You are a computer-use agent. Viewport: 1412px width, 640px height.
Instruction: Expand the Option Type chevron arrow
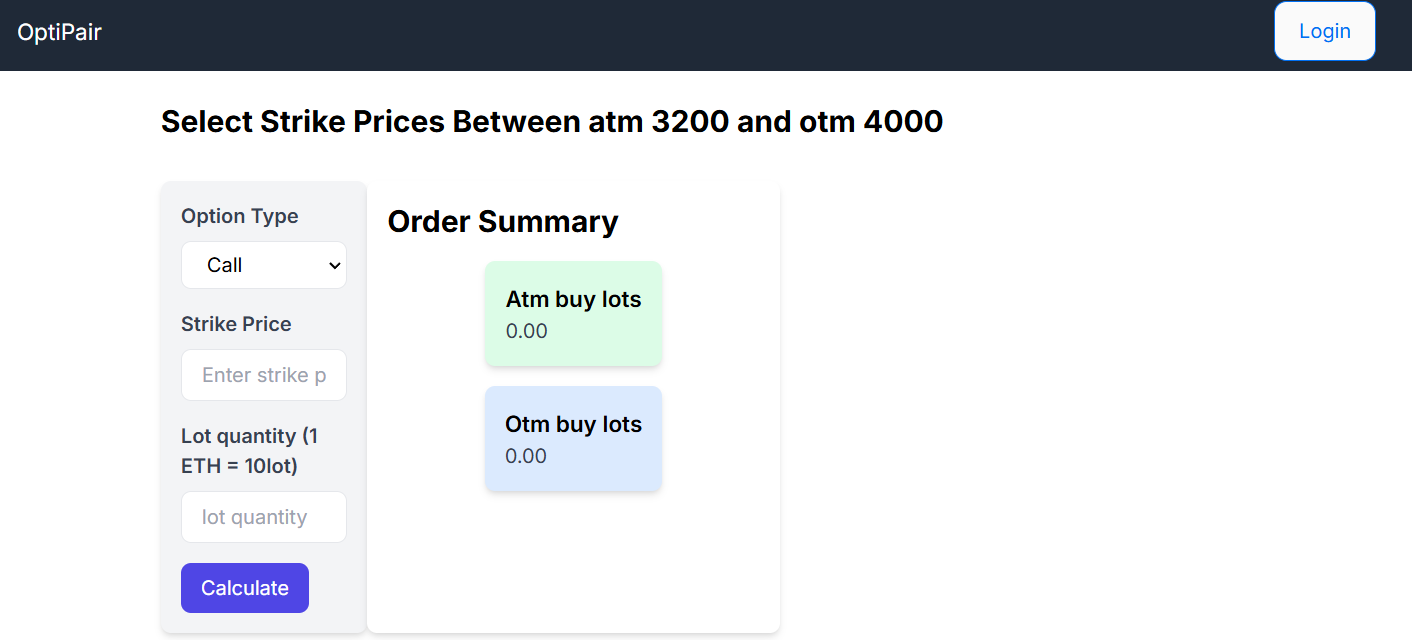[x=336, y=266]
